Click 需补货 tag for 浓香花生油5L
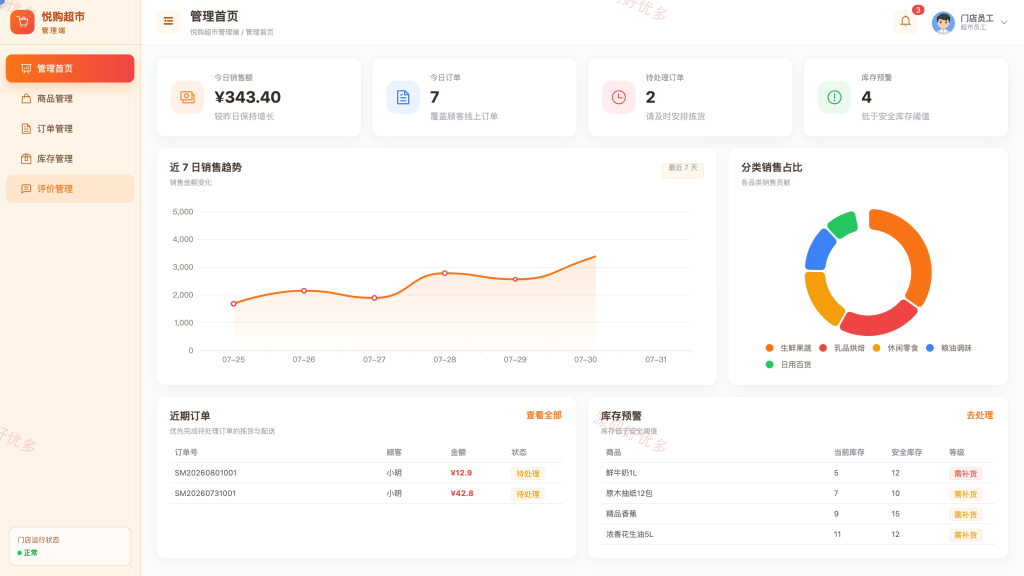Viewport: 1024px width, 576px height. coord(965,535)
